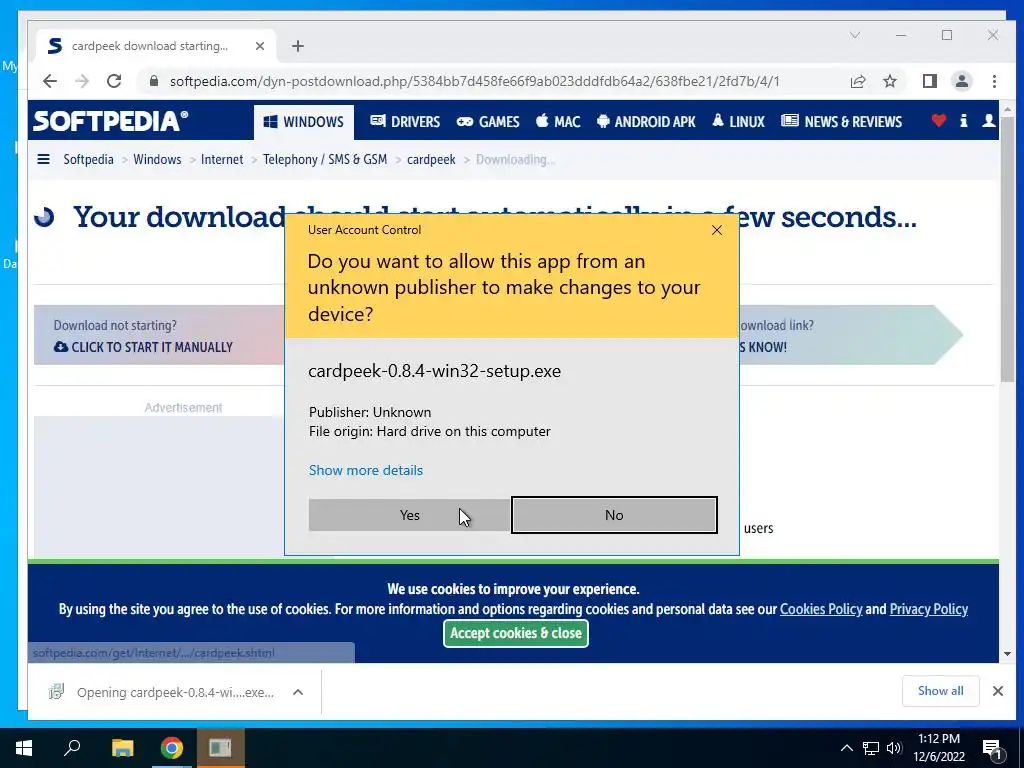Open the Mac section
Screen dimensions: 1024x768
point(558,122)
